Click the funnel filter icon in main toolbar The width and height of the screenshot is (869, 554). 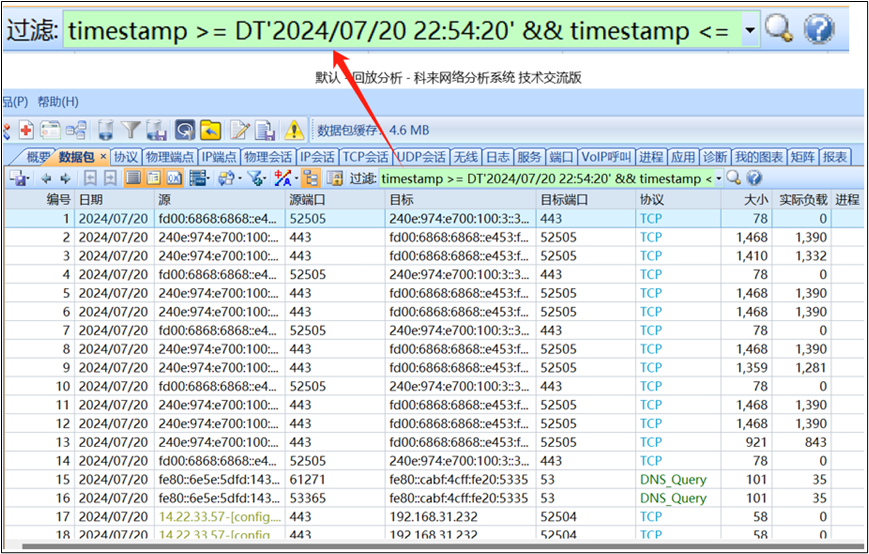131,130
